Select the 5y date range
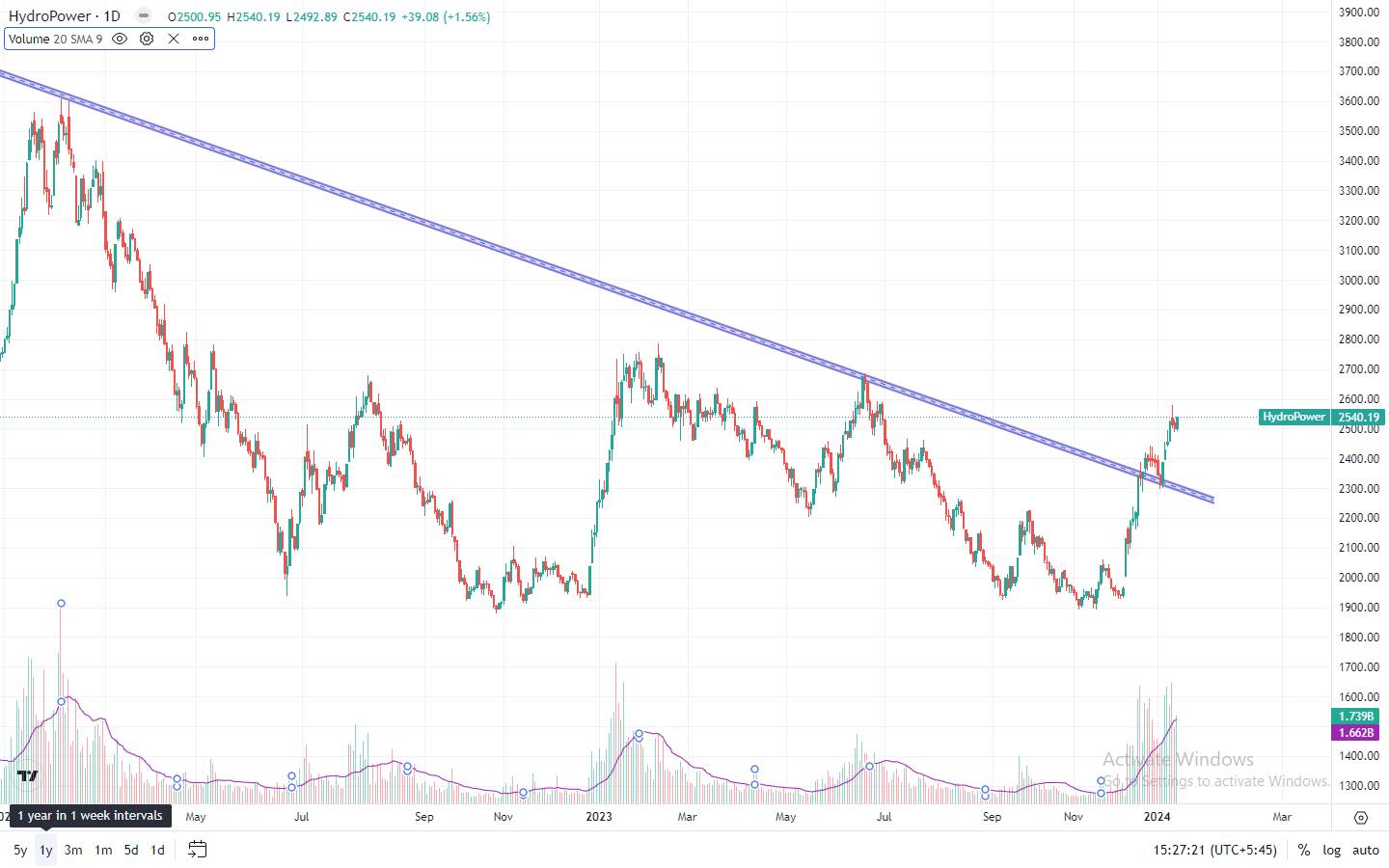The image size is (1389, 868). [x=20, y=850]
